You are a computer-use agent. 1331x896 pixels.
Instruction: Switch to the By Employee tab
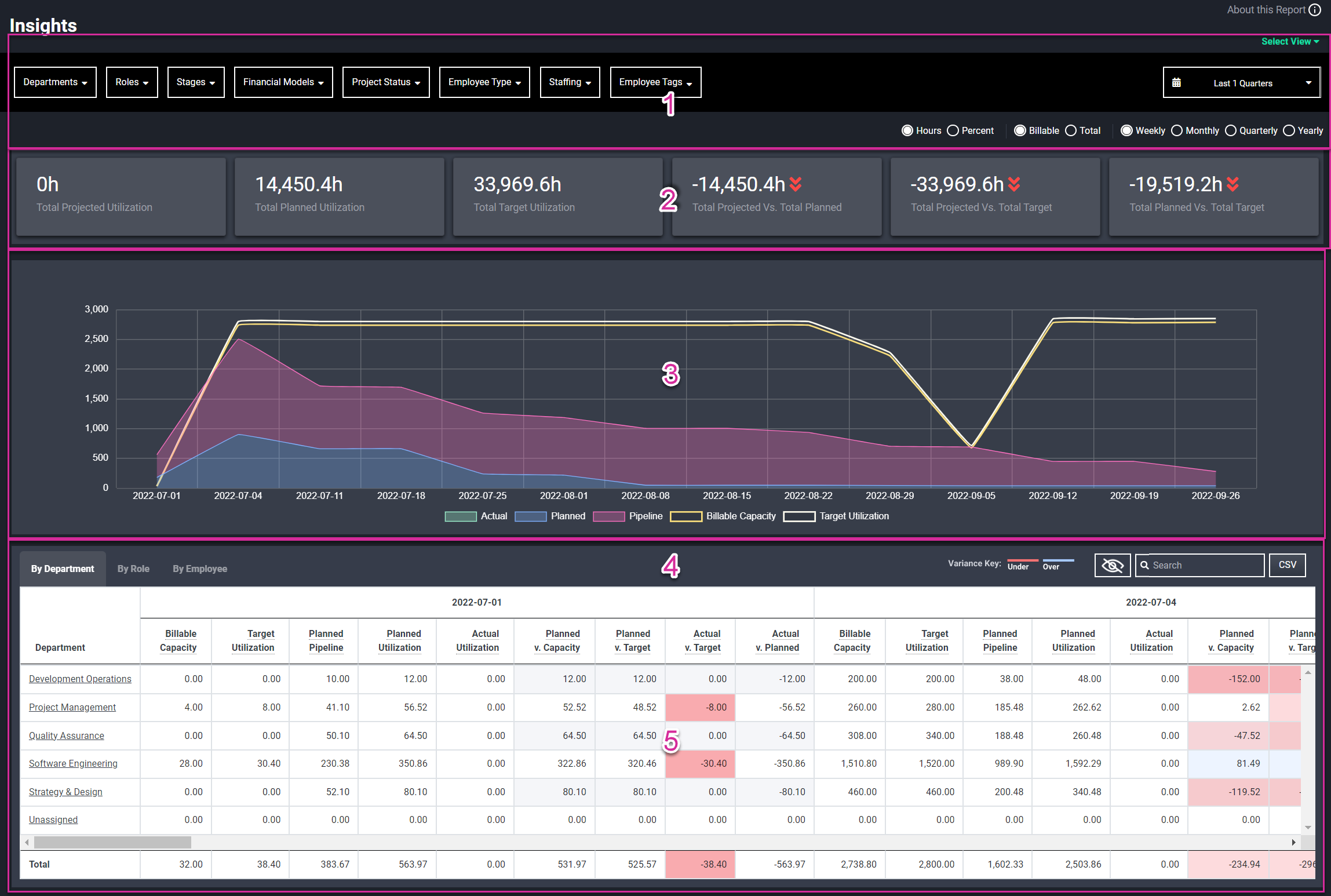point(199,569)
